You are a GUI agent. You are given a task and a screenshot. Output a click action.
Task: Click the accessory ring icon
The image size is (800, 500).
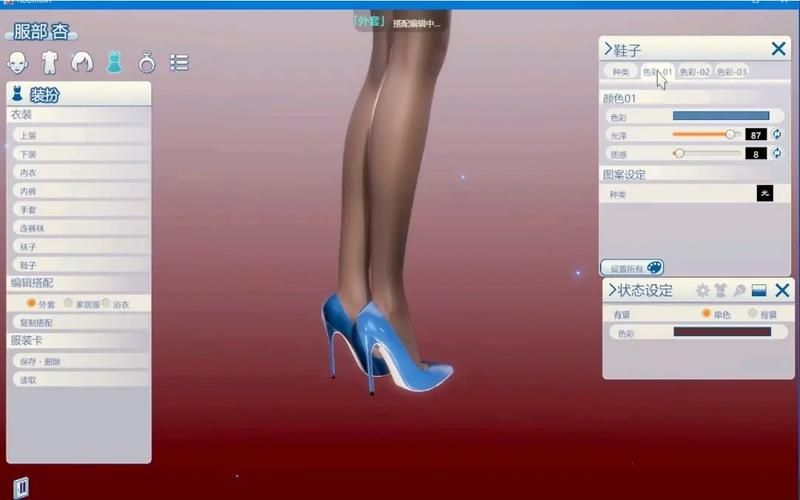pyautogui.click(x=147, y=63)
